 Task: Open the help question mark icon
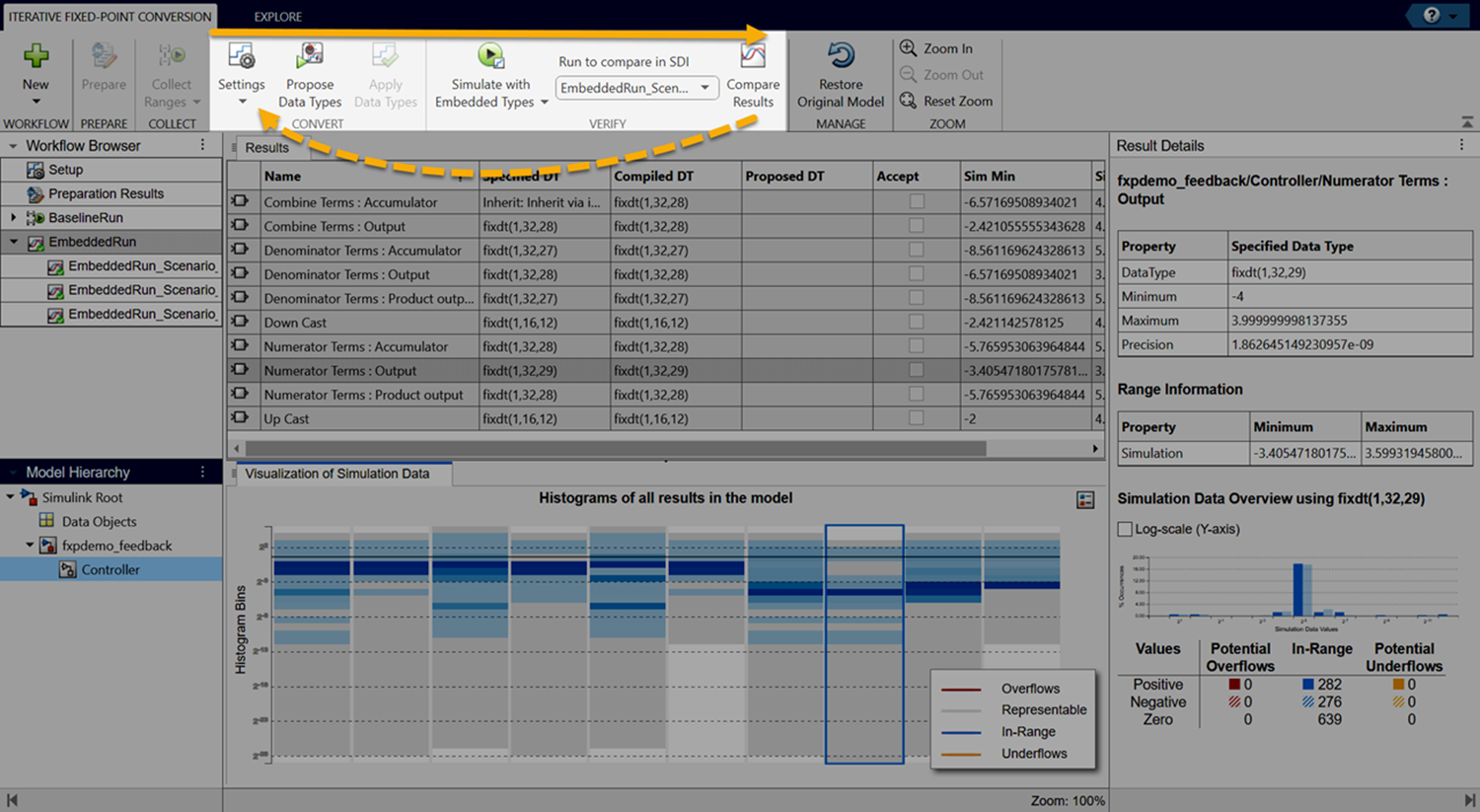click(x=1432, y=16)
